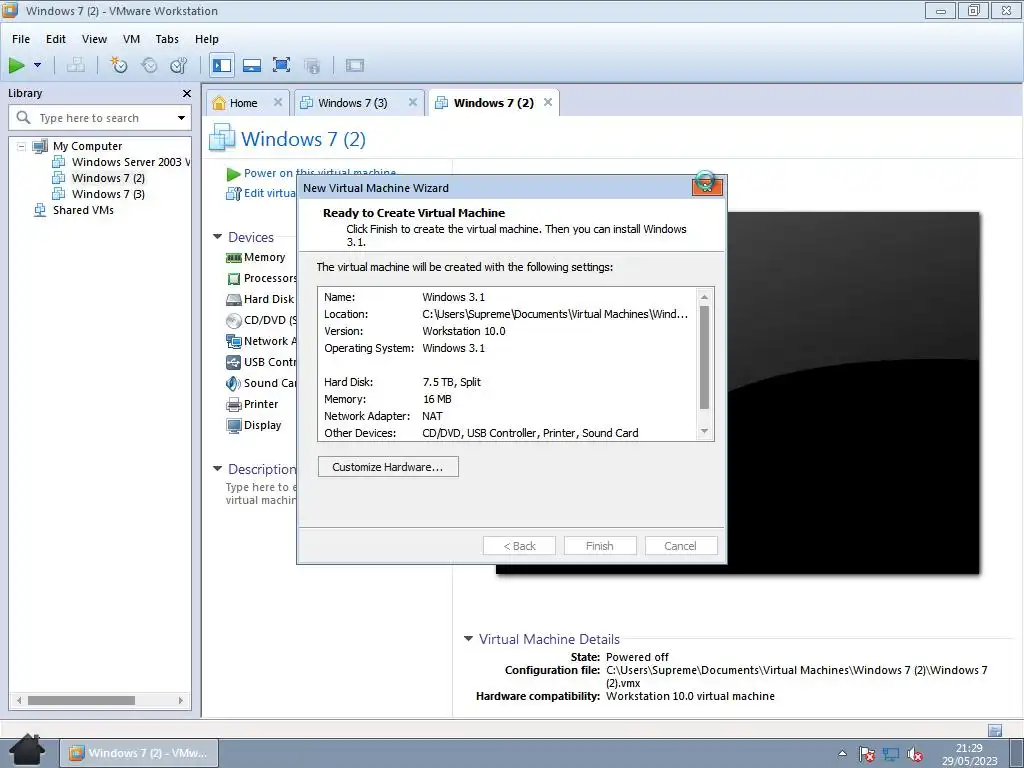Enter full screen mode via toolbar icon
The height and width of the screenshot is (768, 1024).
click(x=281, y=65)
